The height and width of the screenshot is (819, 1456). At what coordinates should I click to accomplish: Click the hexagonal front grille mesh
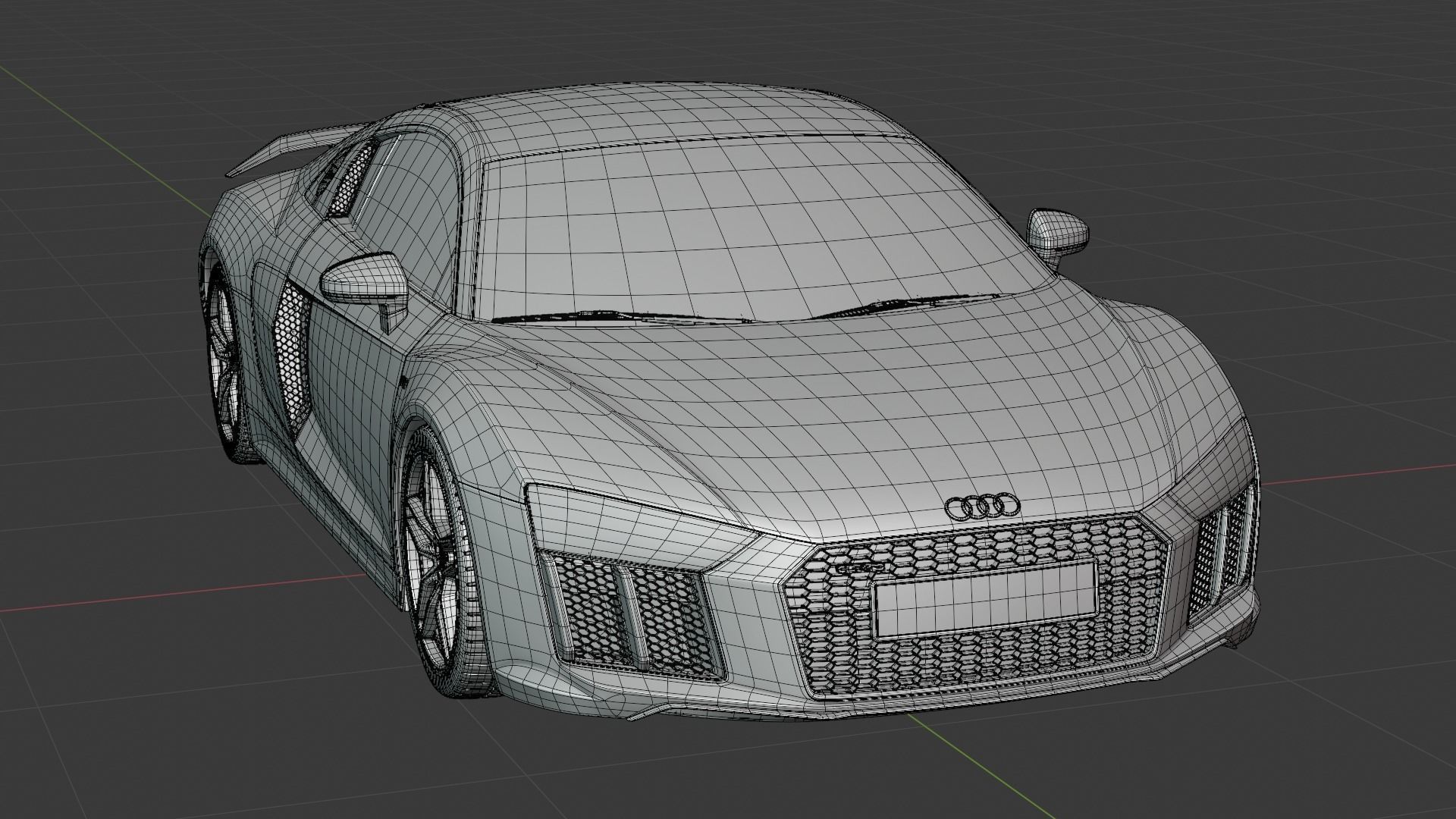[978, 607]
